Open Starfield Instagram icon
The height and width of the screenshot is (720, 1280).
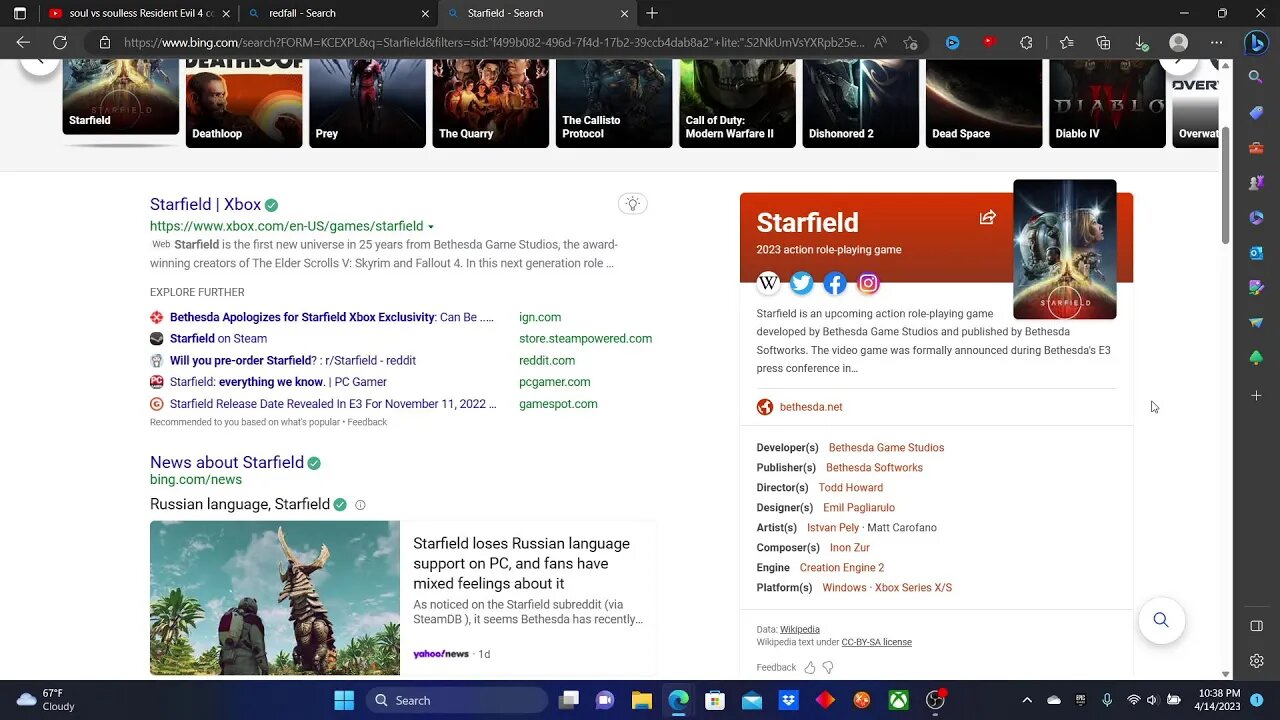(868, 283)
